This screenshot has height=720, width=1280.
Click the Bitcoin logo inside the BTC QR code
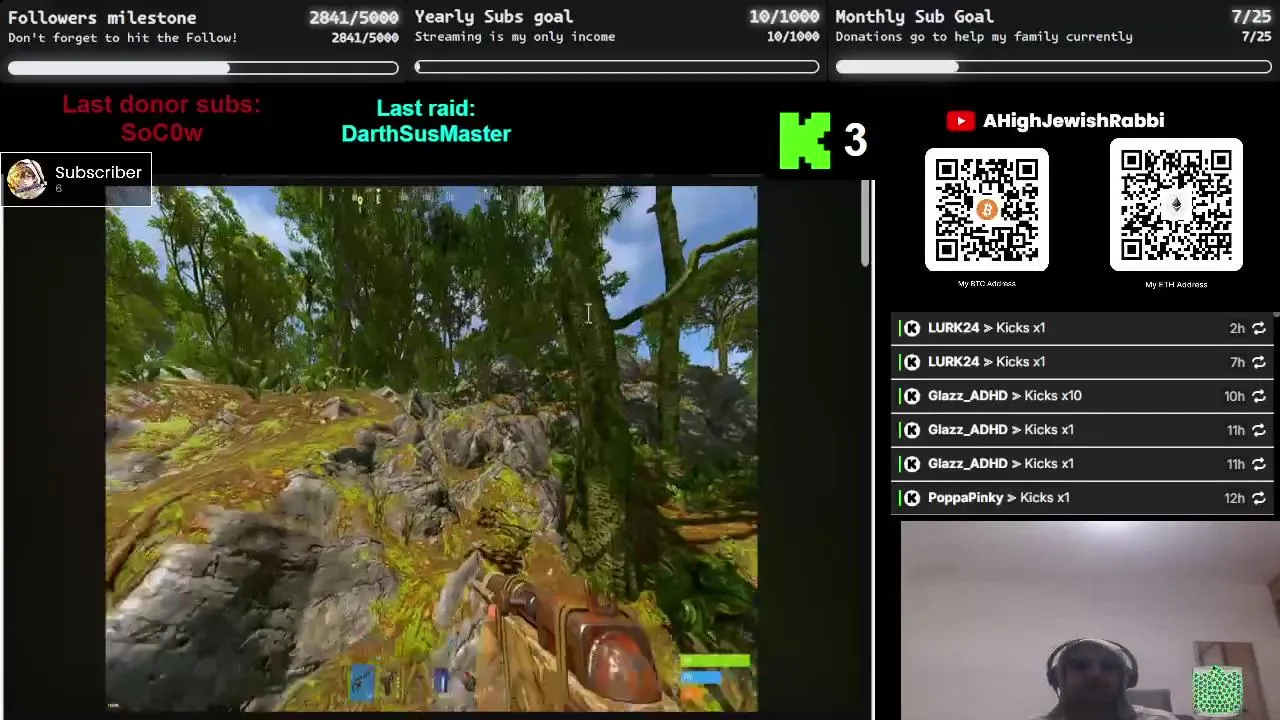[x=987, y=210]
